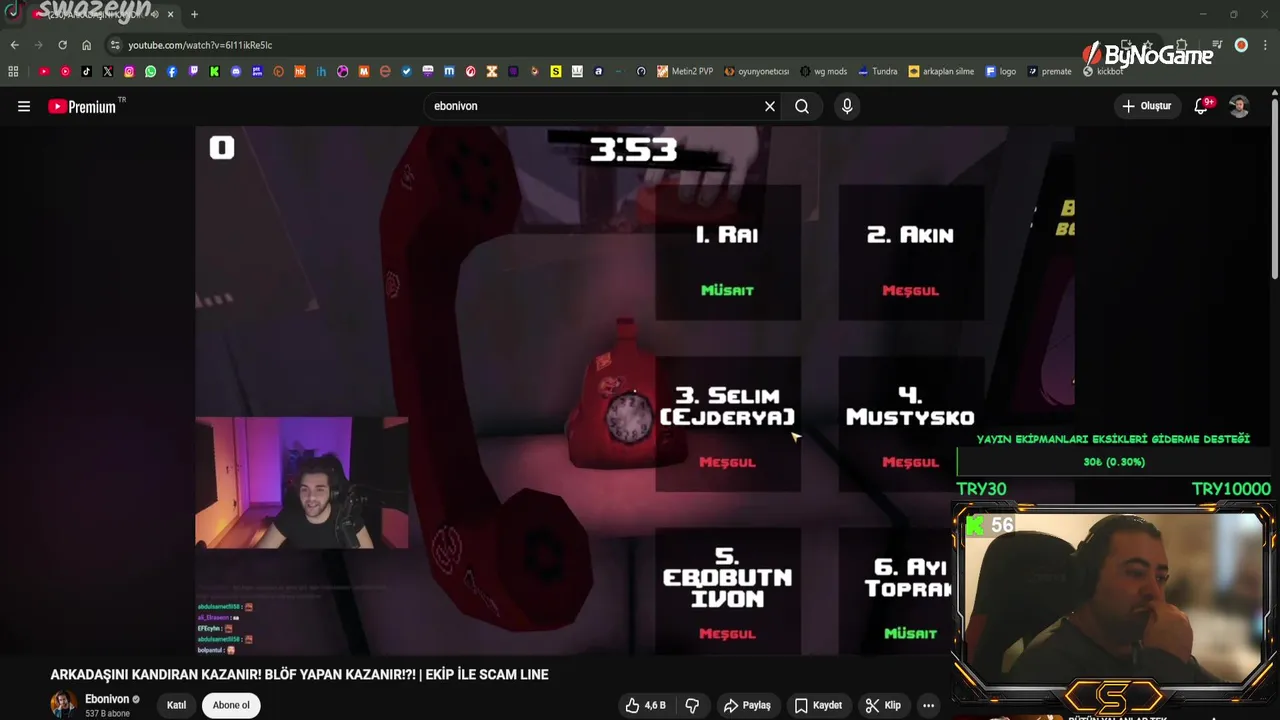Dislike the video
Image resolution: width=1280 pixels, height=720 pixels.
(692, 705)
